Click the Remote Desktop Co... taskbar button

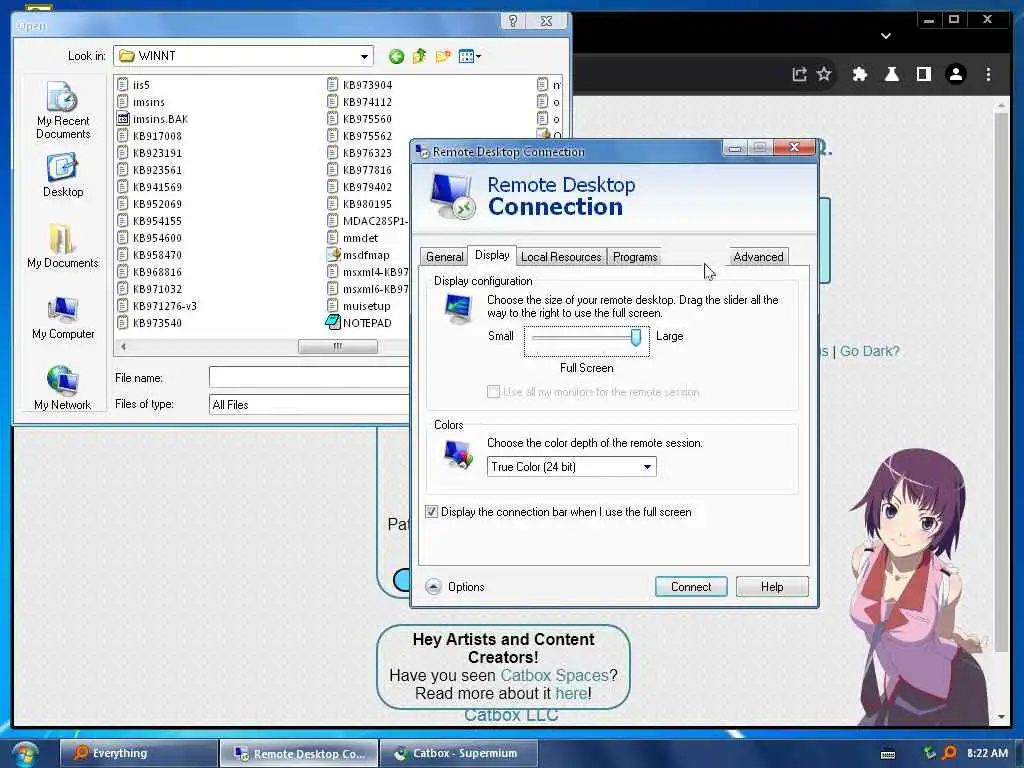tap(299, 754)
